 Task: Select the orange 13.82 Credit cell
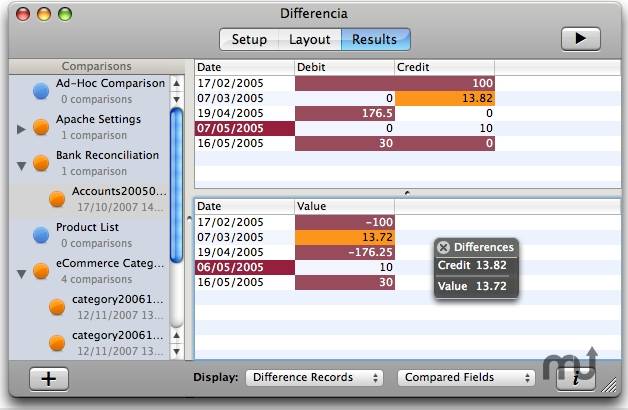(x=445, y=98)
